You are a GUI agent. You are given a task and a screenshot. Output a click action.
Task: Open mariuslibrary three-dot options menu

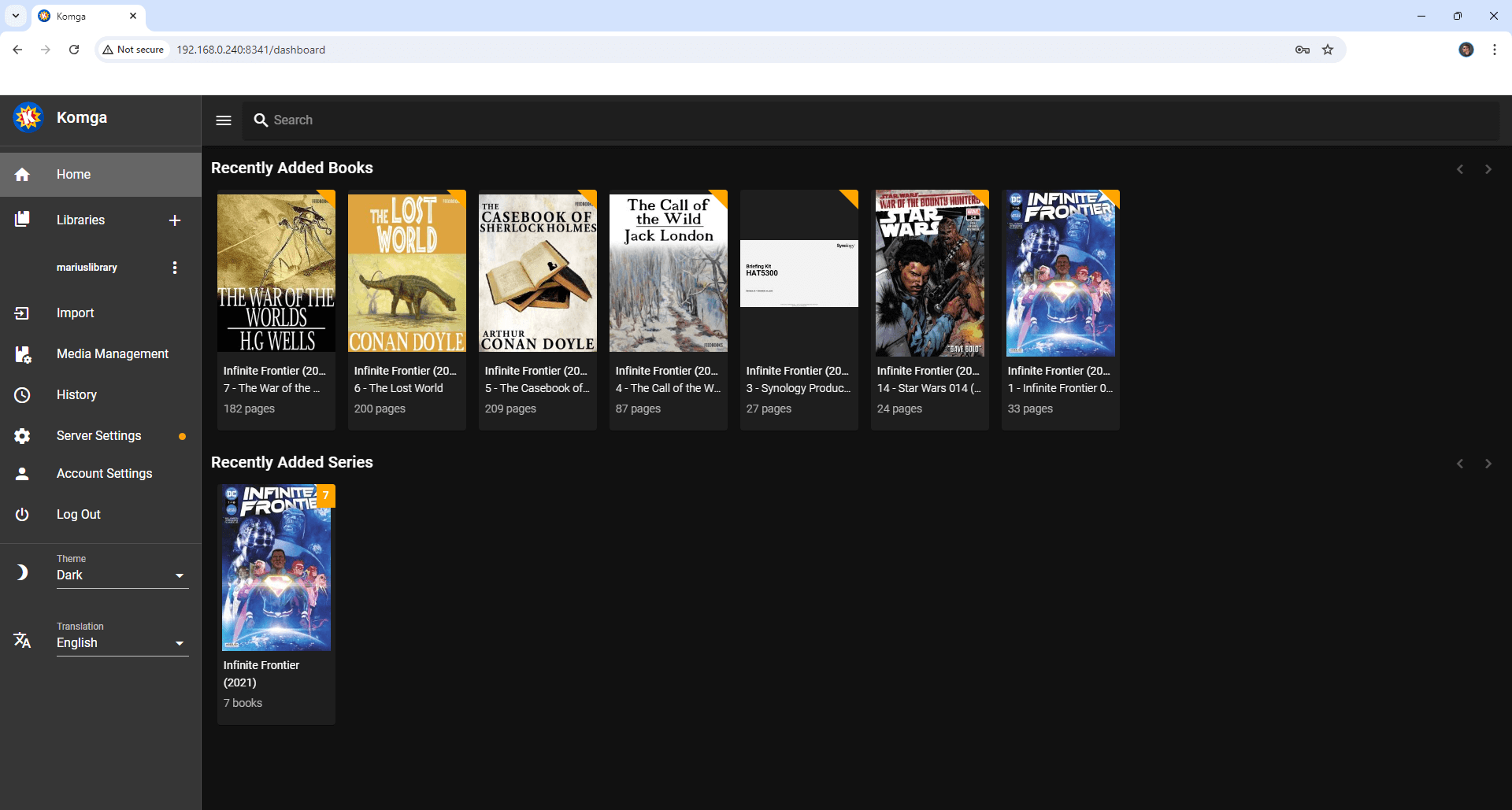coord(175,268)
